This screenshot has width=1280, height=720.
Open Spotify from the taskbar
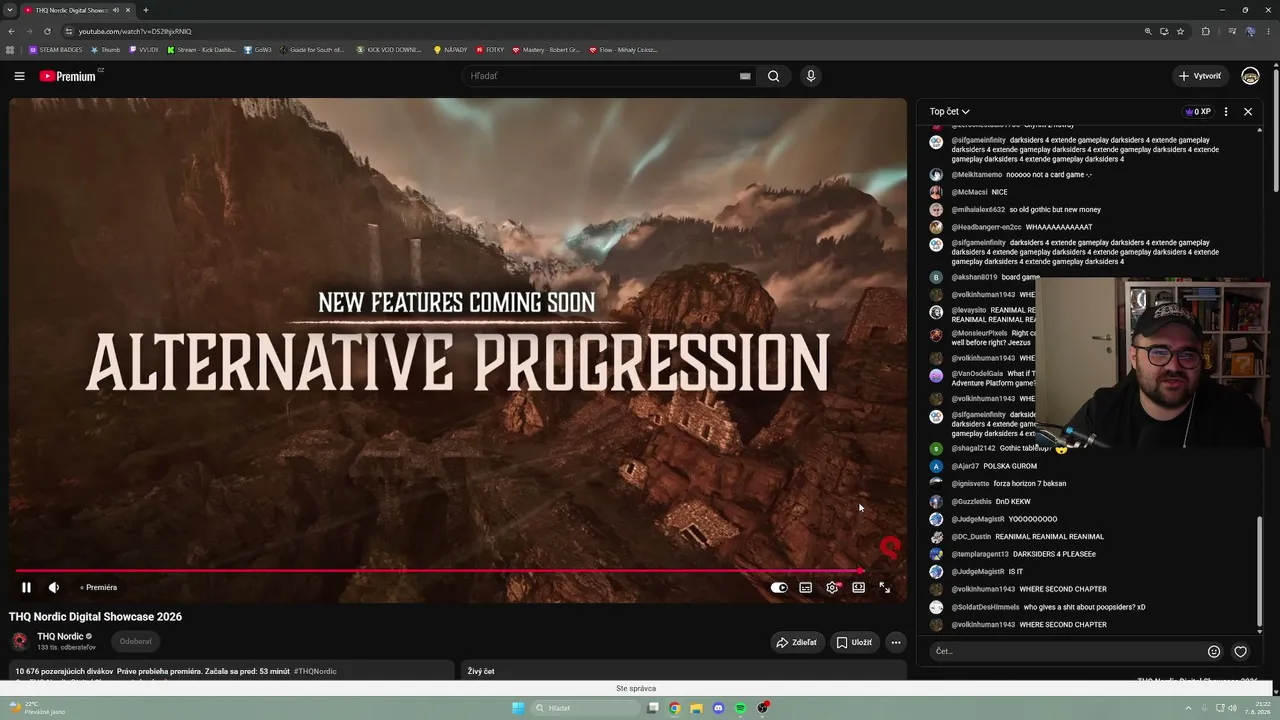(x=740, y=708)
